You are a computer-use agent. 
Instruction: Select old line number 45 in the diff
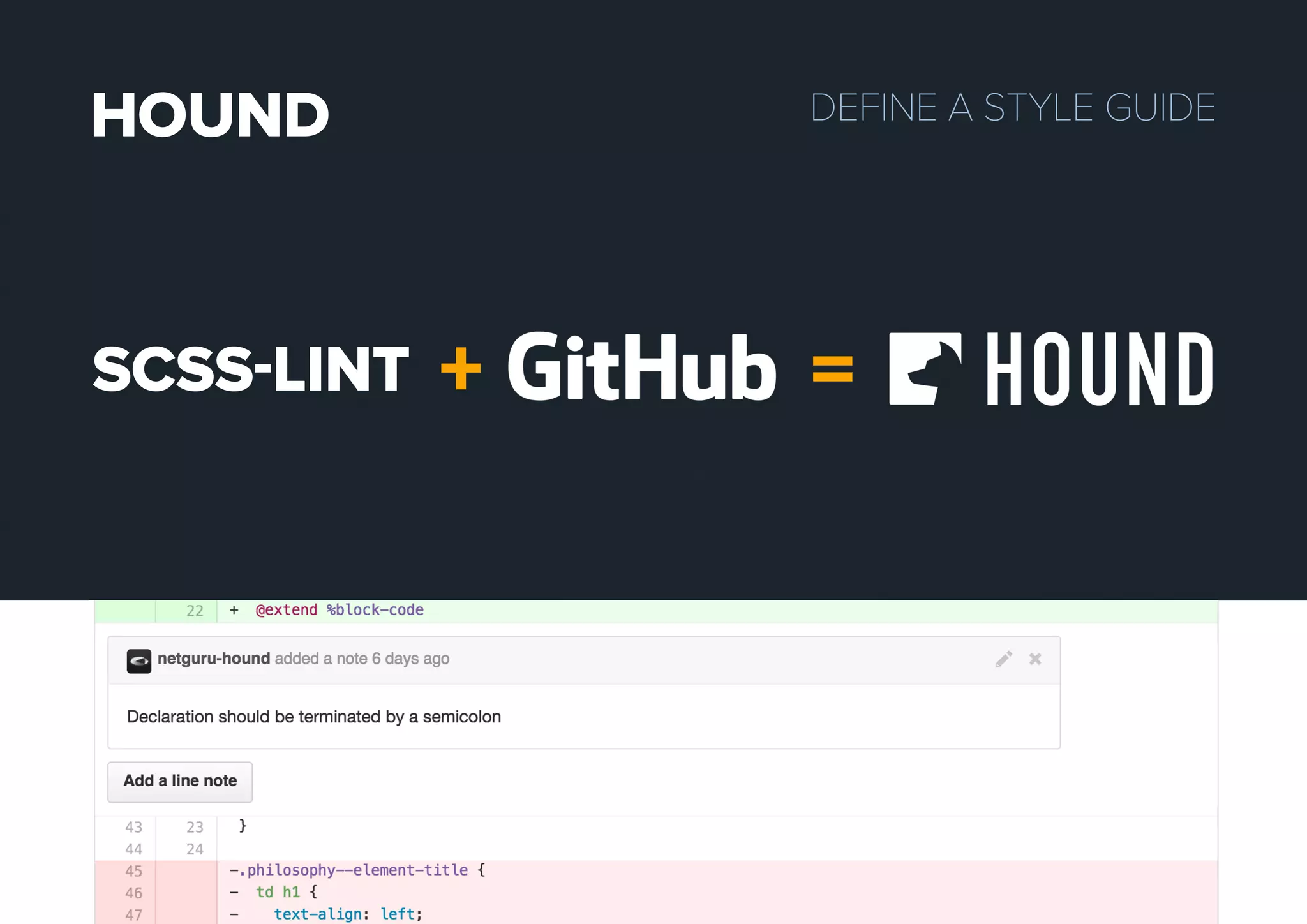coord(133,871)
